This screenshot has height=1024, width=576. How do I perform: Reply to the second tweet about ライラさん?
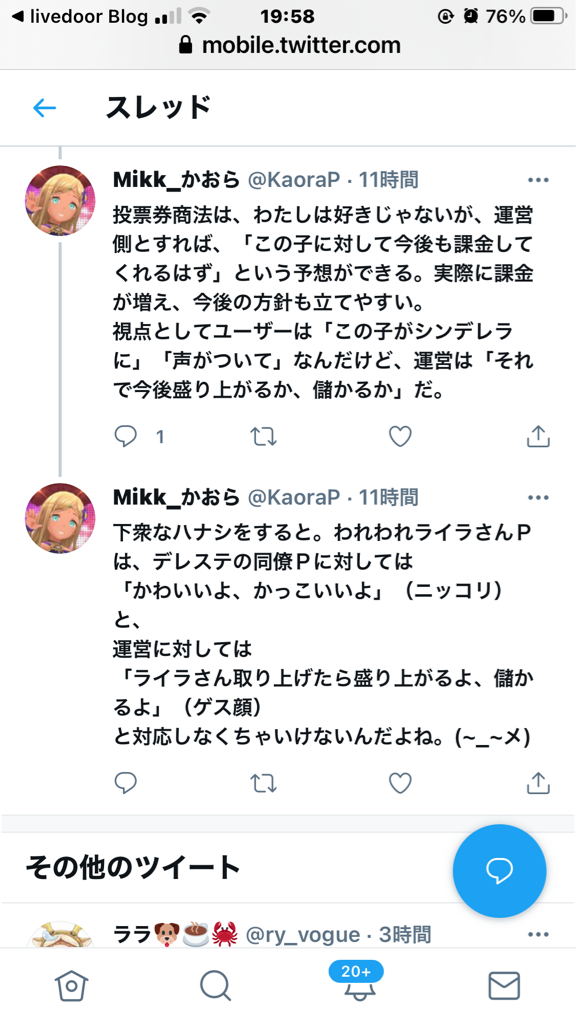(x=125, y=782)
